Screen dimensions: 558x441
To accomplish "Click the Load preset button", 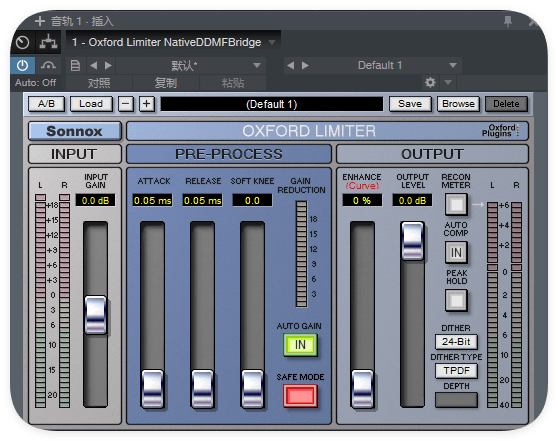I will [91, 104].
